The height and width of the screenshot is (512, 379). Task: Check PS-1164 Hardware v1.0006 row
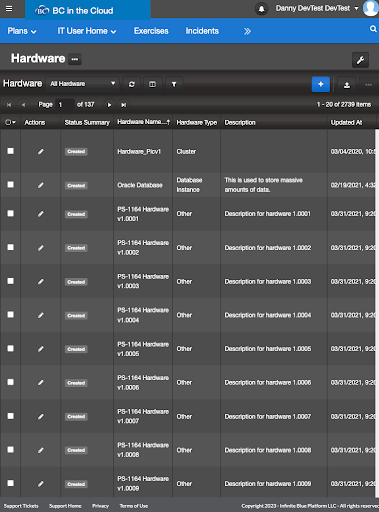(11, 382)
